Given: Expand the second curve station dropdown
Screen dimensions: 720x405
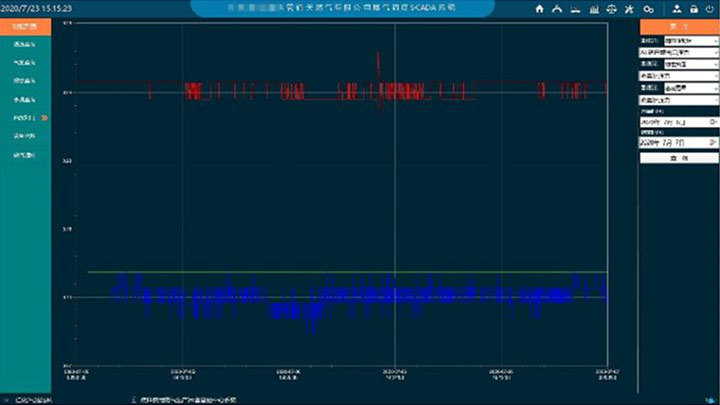Looking at the screenshot, I should pos(691,64).
